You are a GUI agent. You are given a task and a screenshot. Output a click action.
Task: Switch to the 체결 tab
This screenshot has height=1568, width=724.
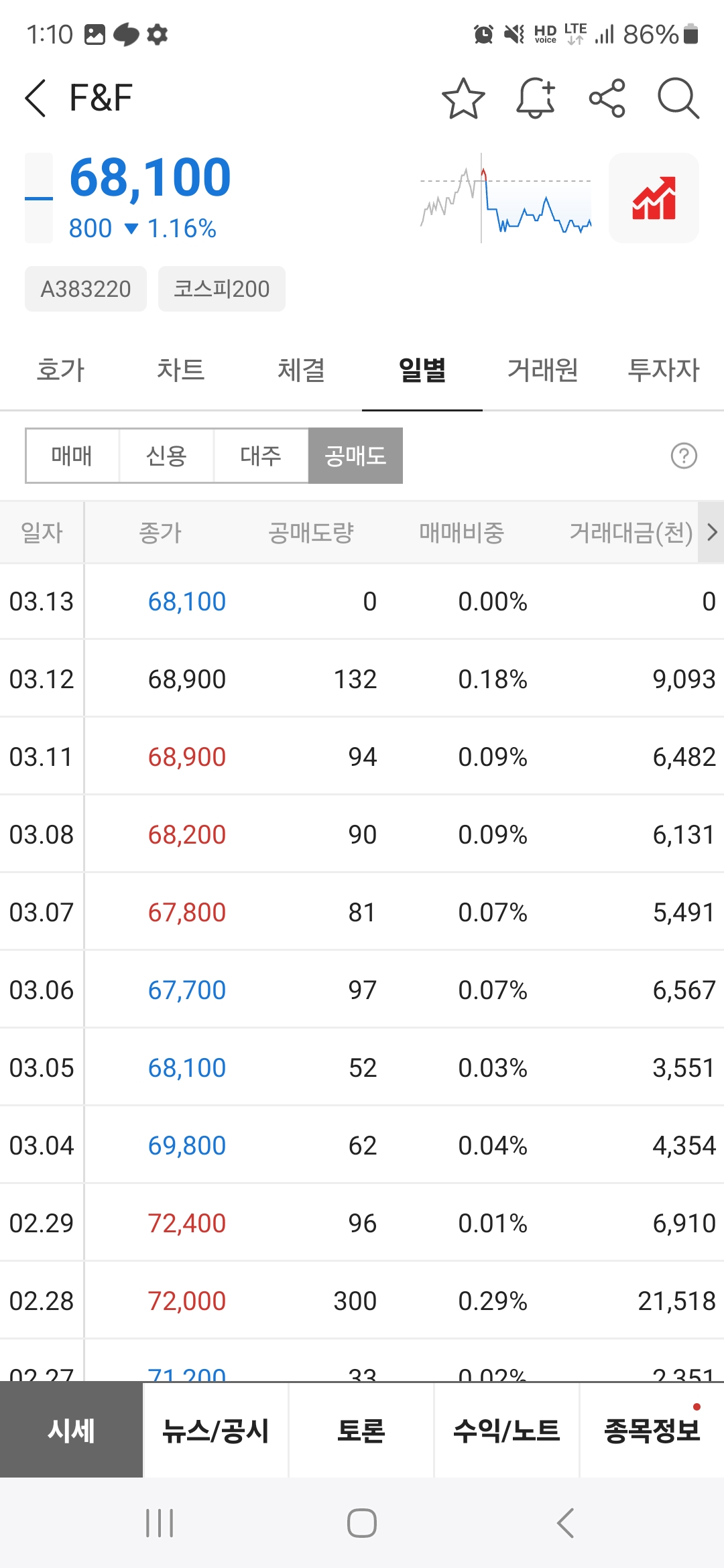pyautogui.click(x=302, y=370)
